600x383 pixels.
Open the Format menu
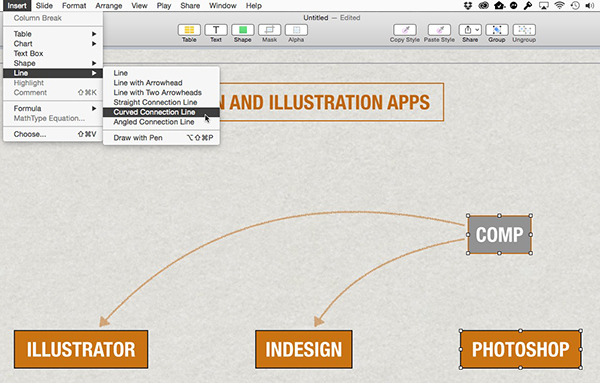tap(74, 5)
